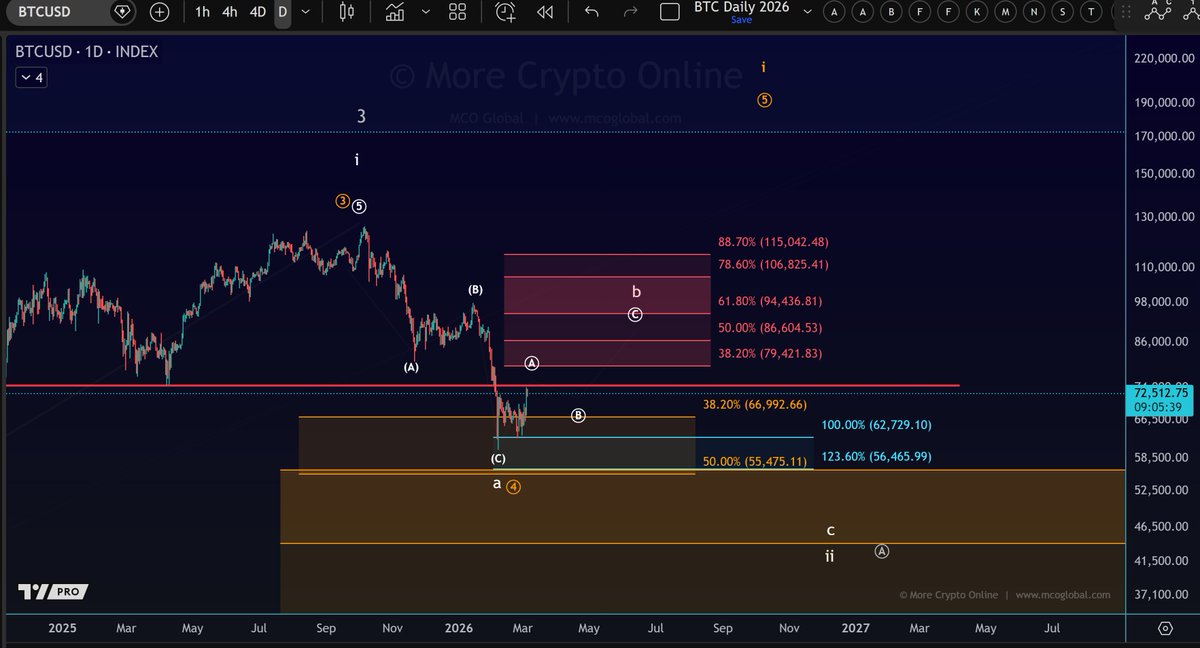
Task: Open the layout setup square icon
Action: point(670,12)
